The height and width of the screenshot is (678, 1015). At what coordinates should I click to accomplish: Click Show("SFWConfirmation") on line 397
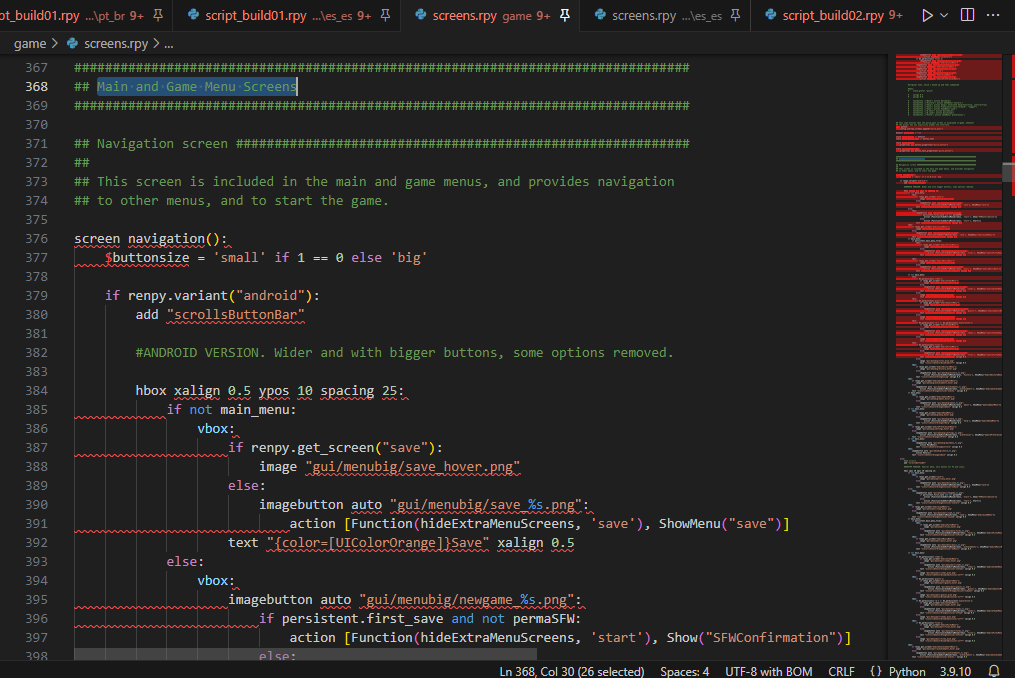point(754,637)
